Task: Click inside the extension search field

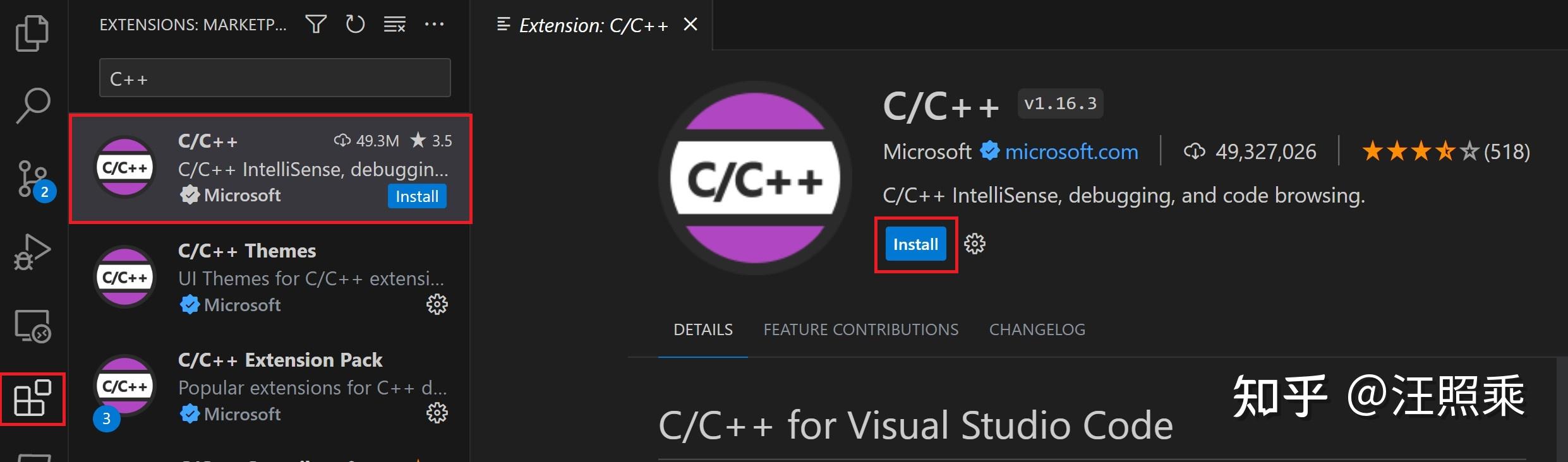Action: 274,78
